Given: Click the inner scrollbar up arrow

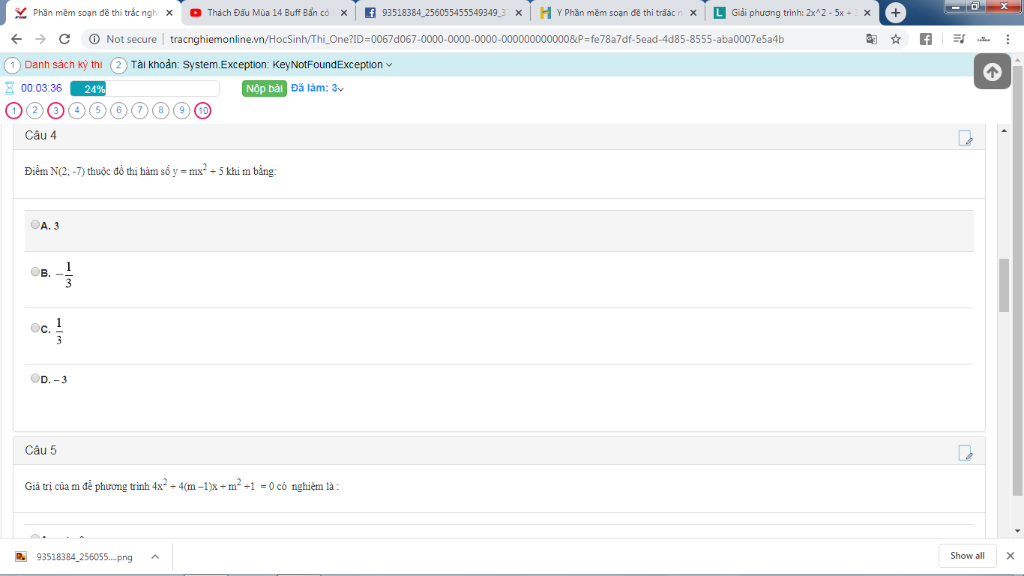Looking at the screenshot, I should coord(1004,131).
